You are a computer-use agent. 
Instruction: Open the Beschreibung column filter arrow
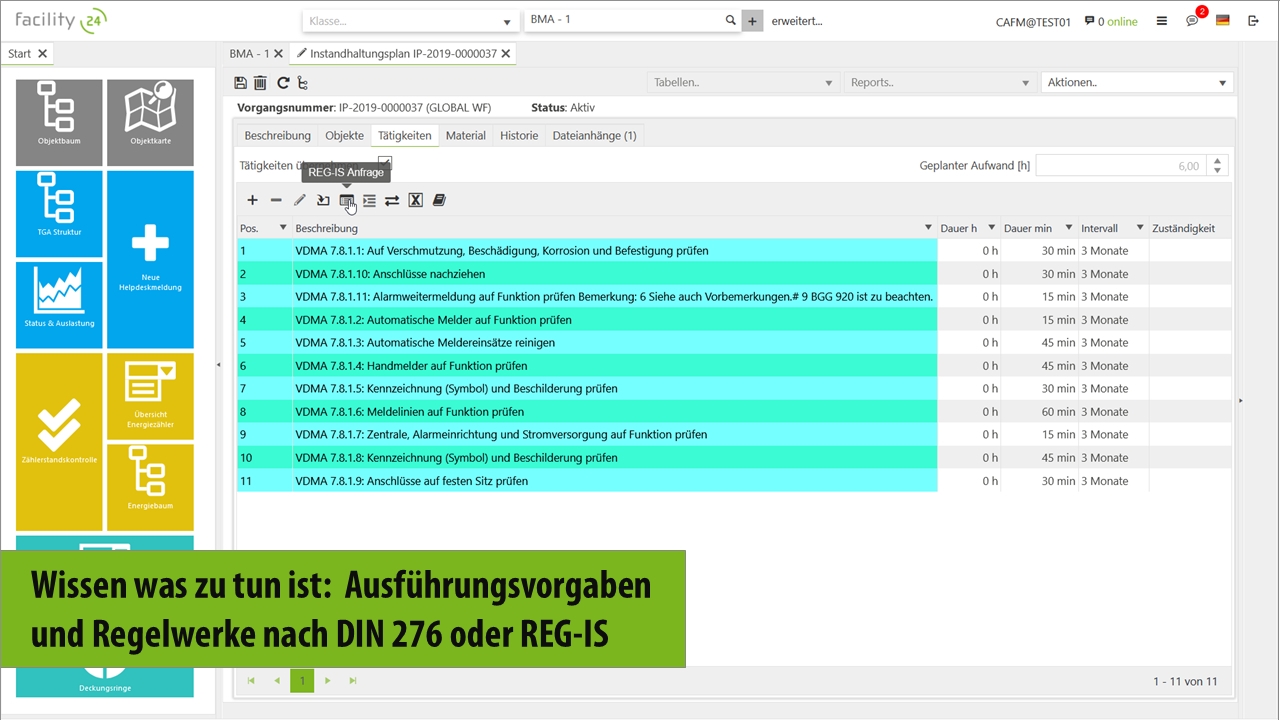pyautogui.click(x=928, y=228)
